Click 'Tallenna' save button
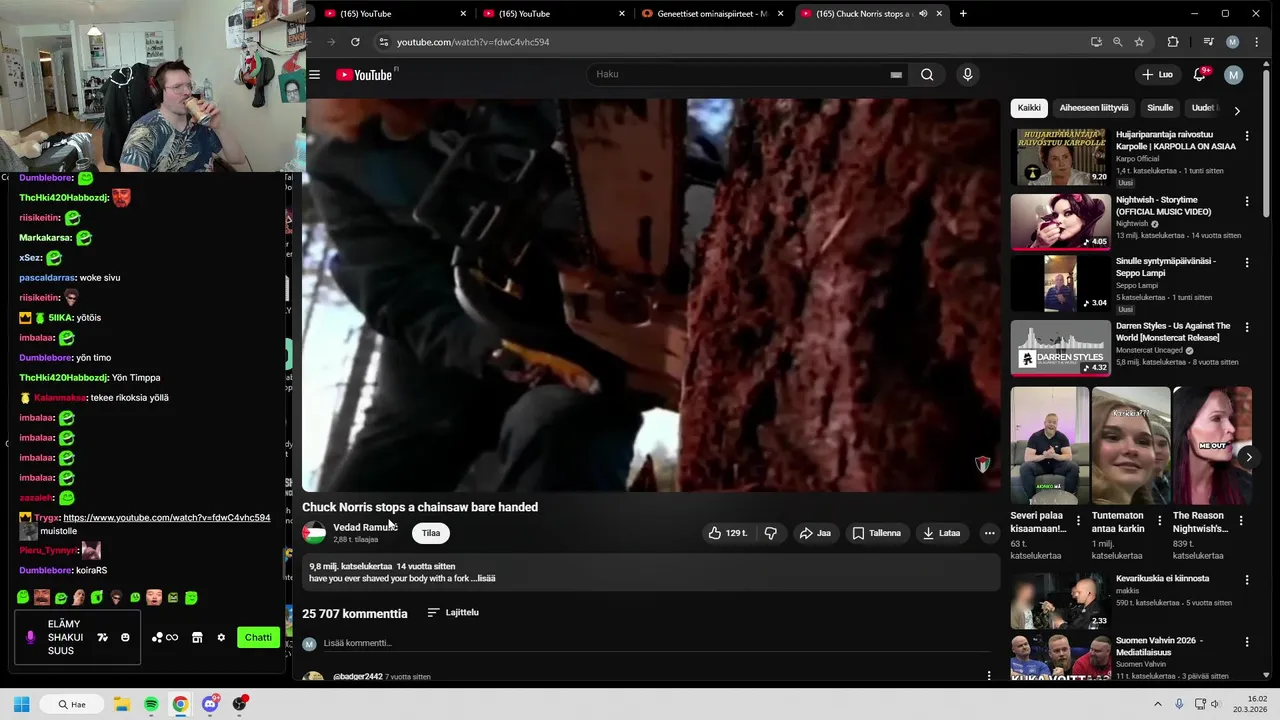1280x720 pixels. 877,533
